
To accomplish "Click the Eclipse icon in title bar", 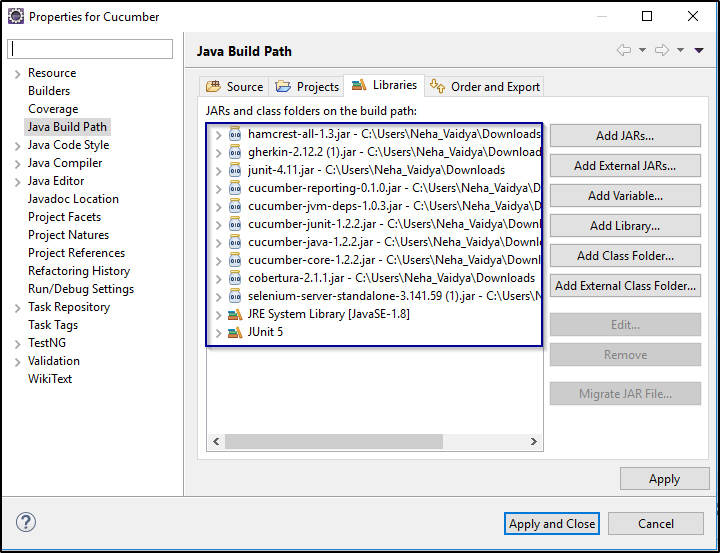I will click(16, 17).
